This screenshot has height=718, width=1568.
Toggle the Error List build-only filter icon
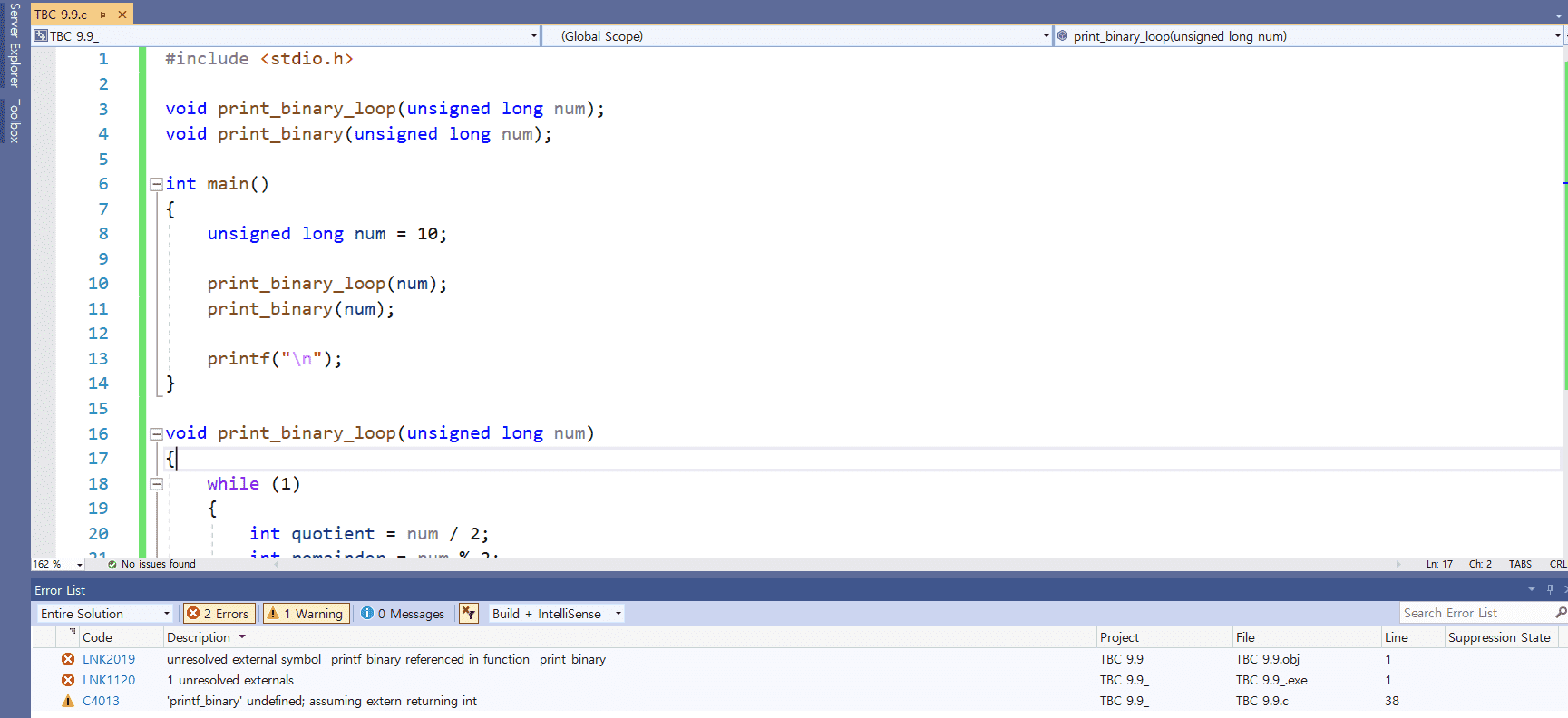click(468, 614)
